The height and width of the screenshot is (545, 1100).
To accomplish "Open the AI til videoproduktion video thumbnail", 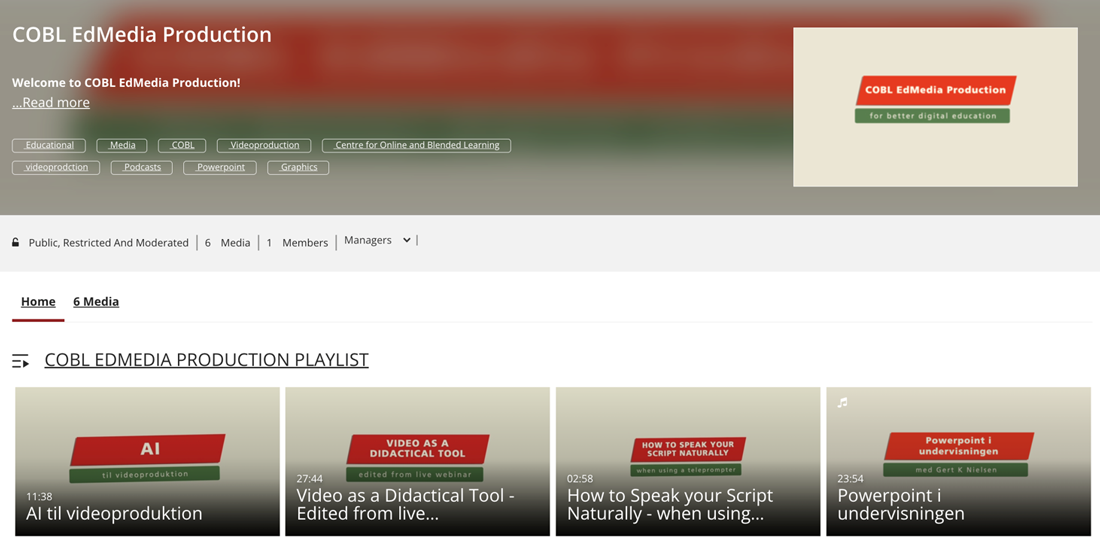I will tap(147, 462).
